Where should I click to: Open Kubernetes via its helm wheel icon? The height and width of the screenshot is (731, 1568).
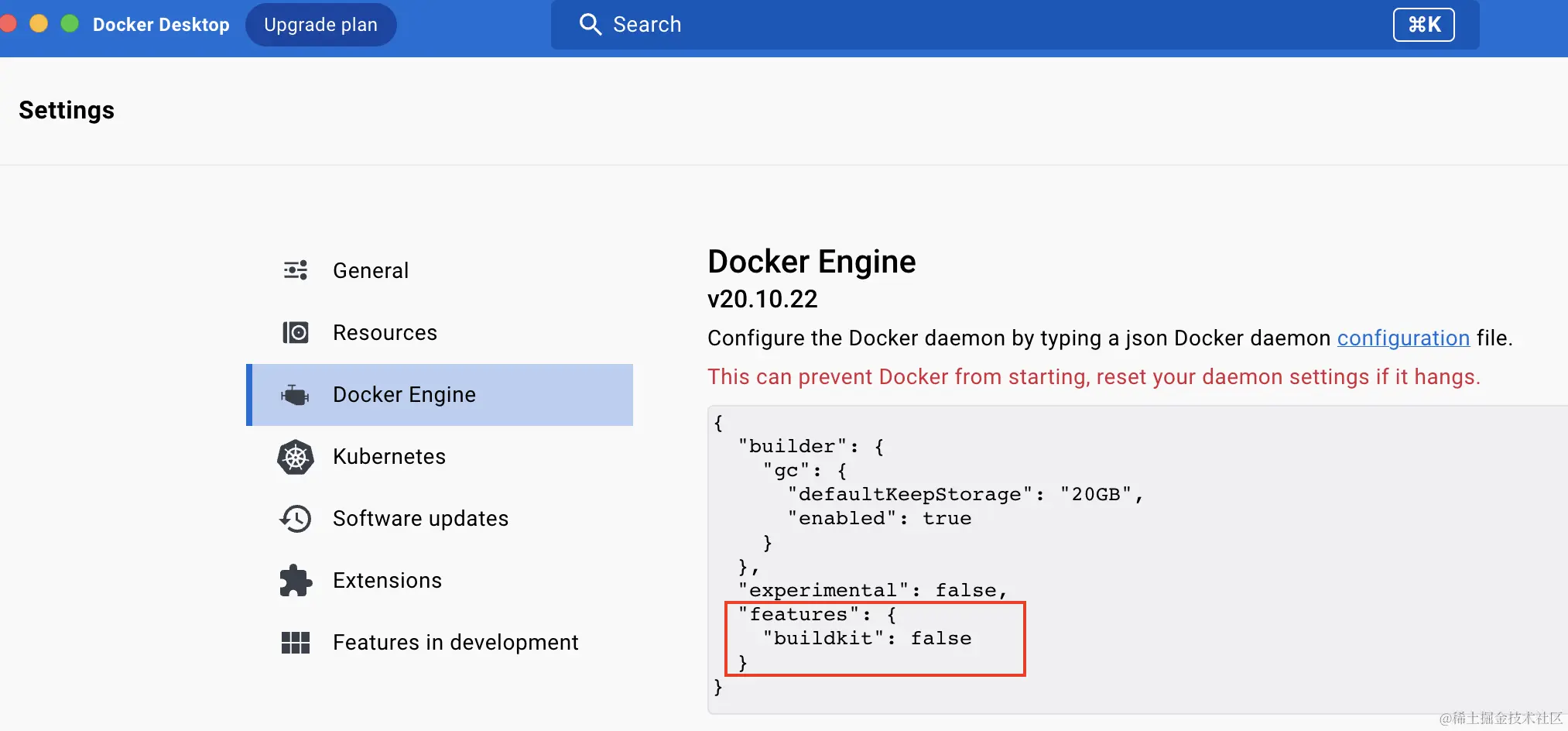click(295, 456)
